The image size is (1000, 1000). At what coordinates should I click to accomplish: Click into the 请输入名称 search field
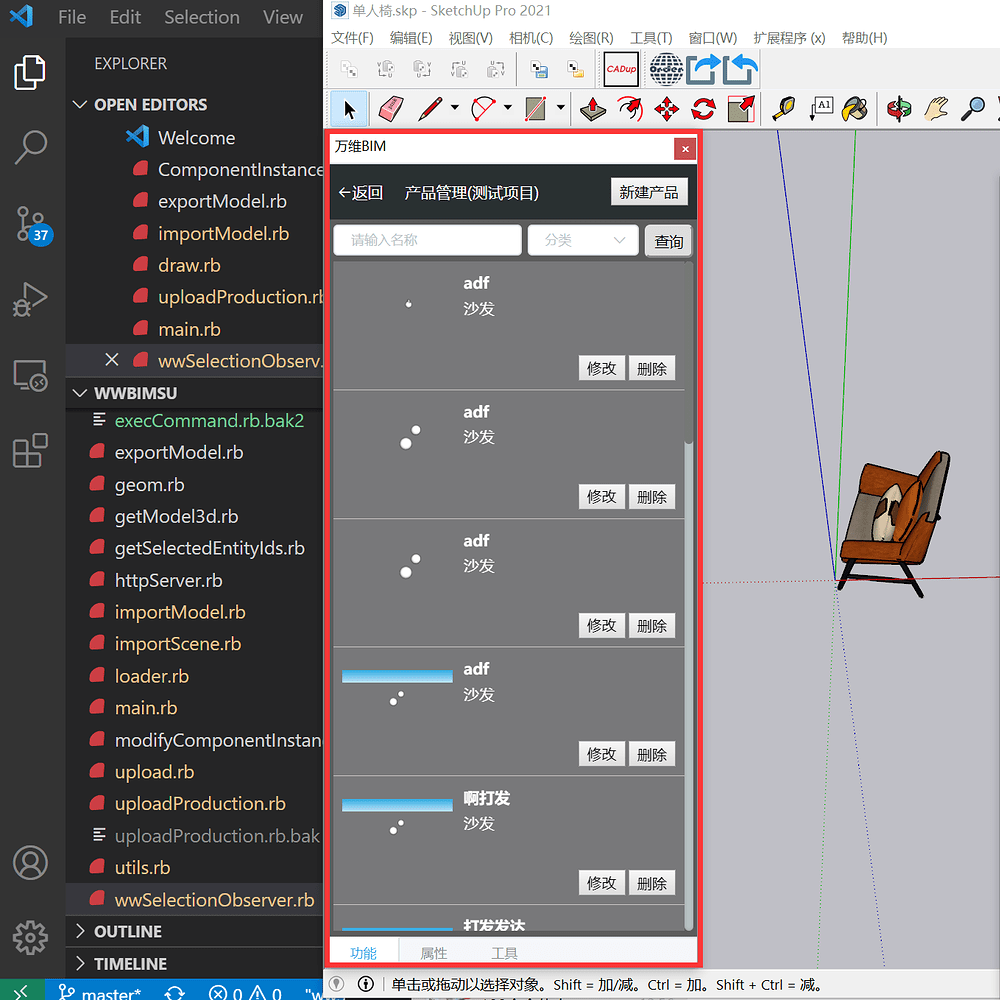click(x=427, y=240)
